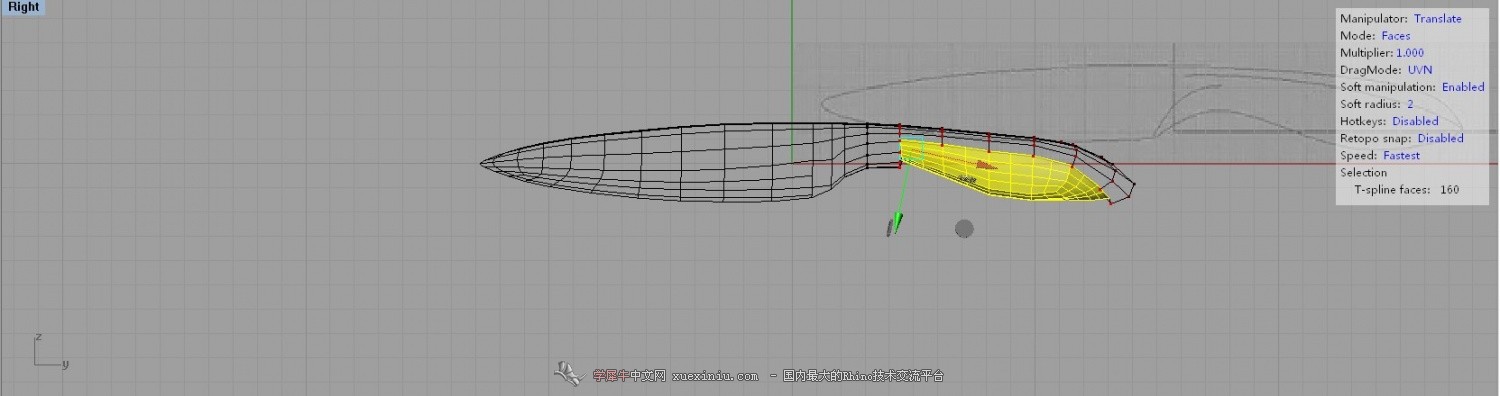Click the gray circular manipulator handle

point(964,229)
